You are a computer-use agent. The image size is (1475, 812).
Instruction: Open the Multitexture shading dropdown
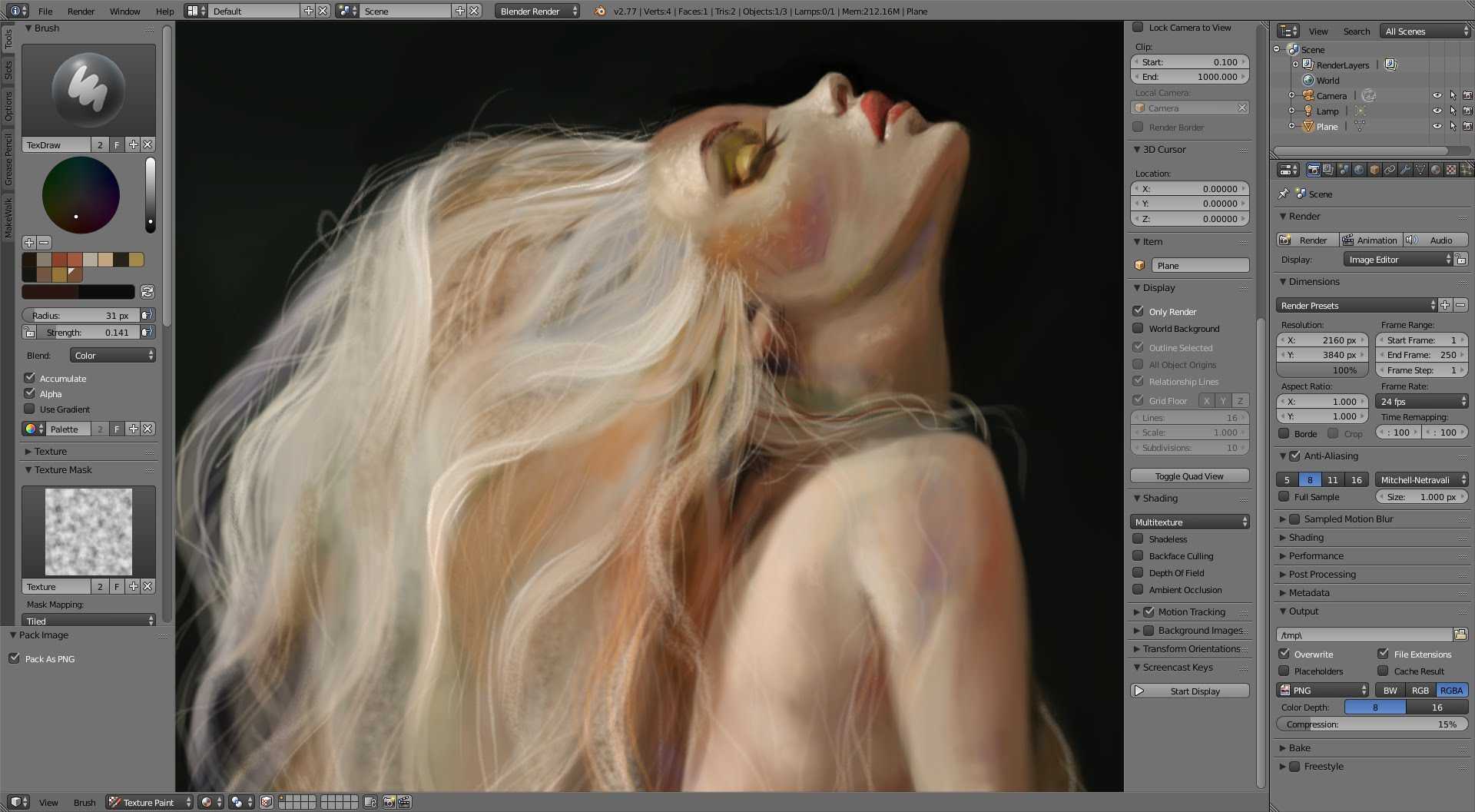[1190, 522]
